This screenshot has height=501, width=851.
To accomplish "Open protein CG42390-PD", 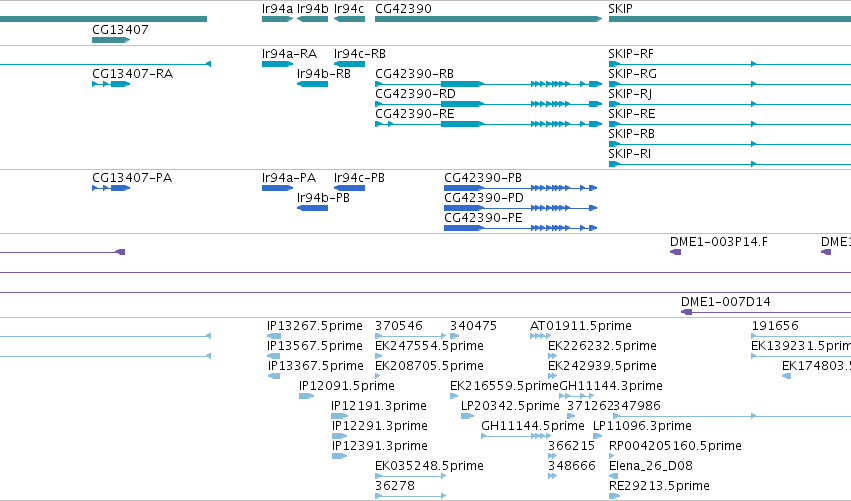I will pos(520,208).
